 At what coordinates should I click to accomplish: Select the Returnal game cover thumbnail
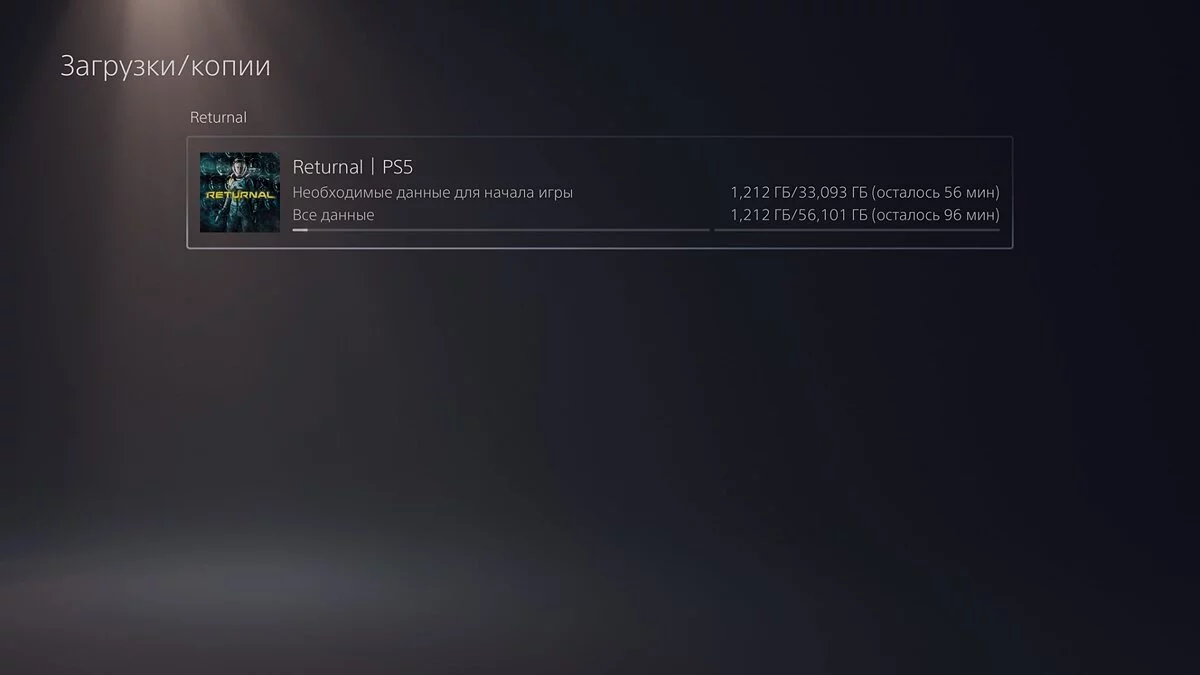click(x=240, y=192)
